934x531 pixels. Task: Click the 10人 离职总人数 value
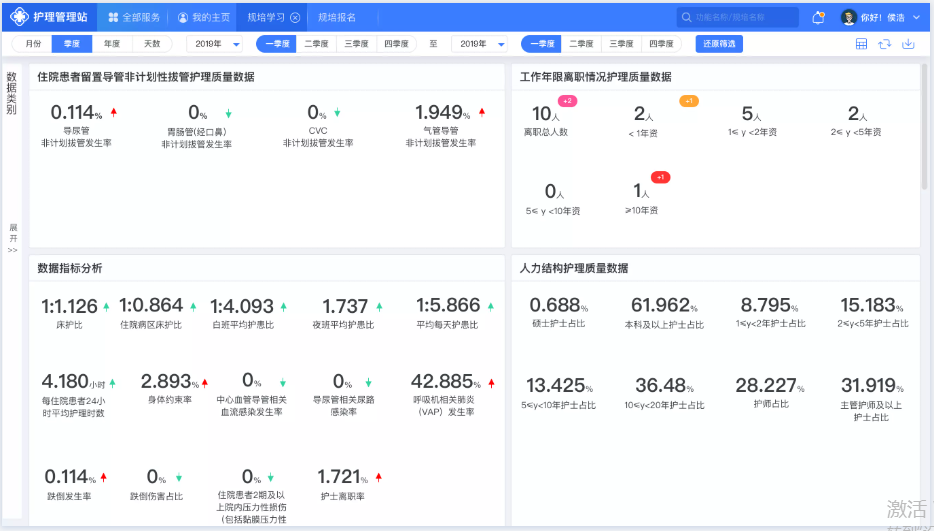(546, 113)
